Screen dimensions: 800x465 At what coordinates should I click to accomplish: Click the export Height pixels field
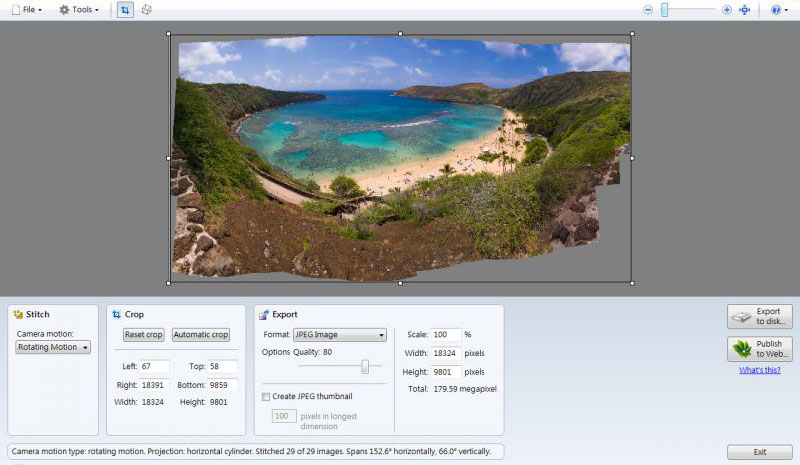[446, 372]
